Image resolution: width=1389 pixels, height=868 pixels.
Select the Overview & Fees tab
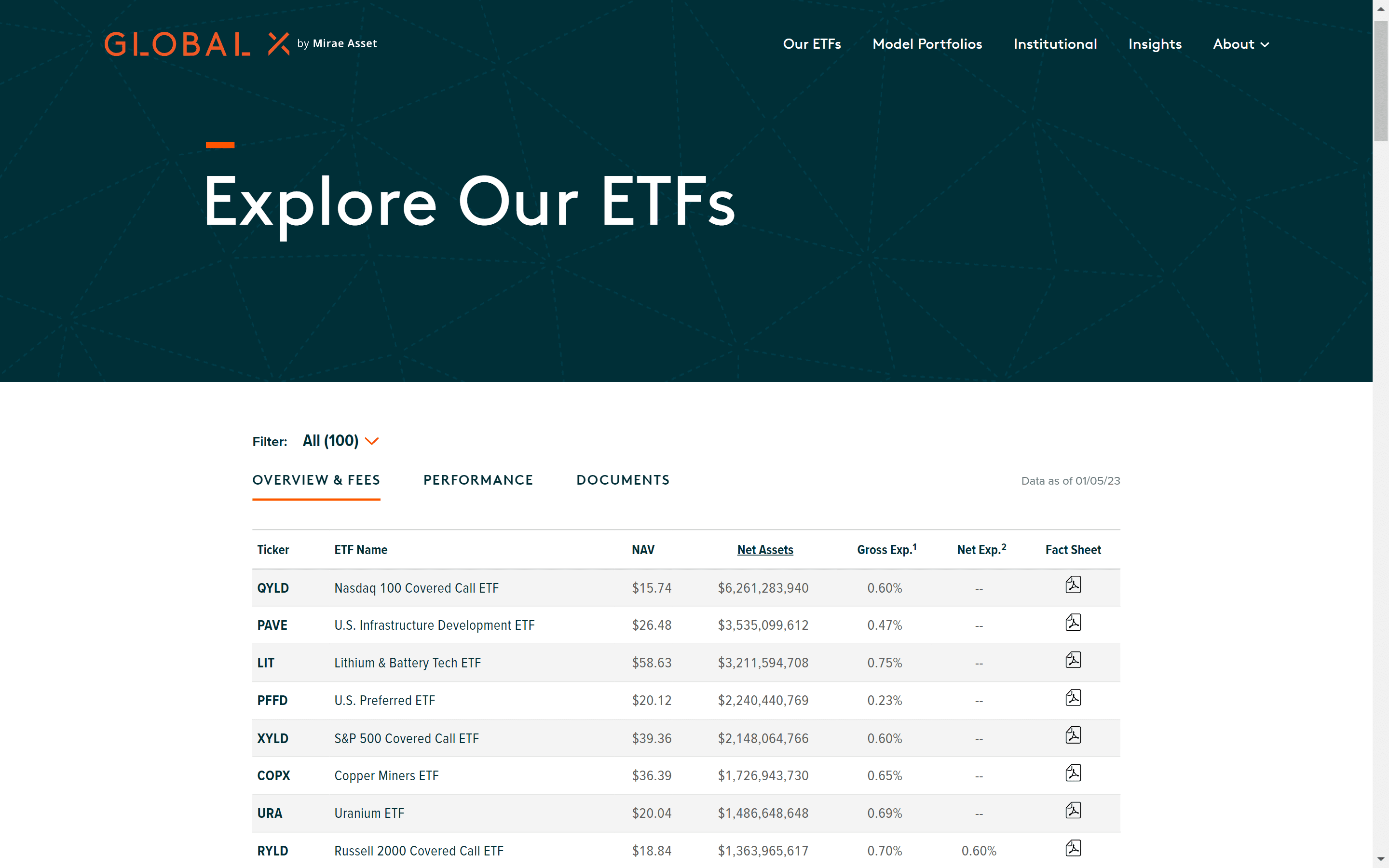tap(316, 480)
